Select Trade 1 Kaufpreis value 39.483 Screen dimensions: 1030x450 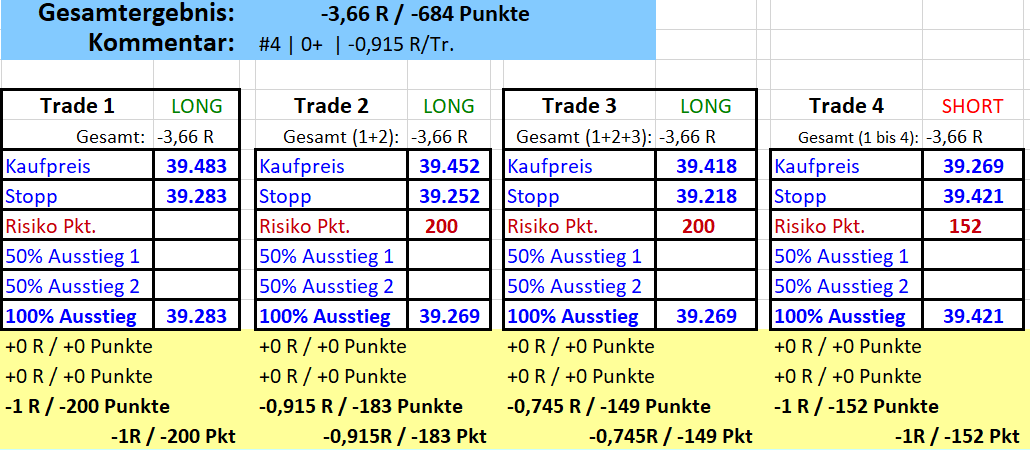[x=197, y=167]
